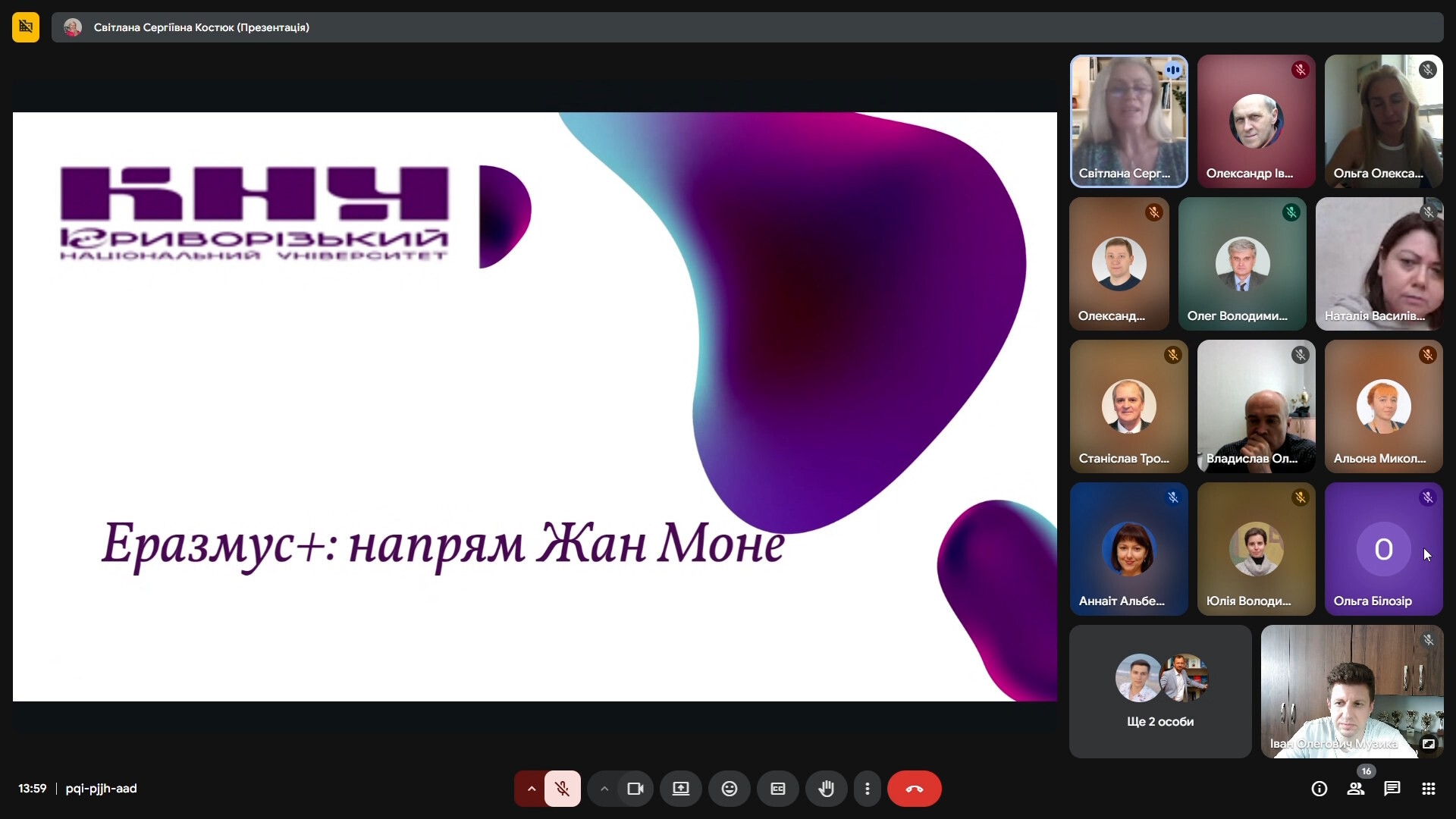Select Ольга Білозір participant tile
1456x819 pixels.
(x=1384, y=549)
